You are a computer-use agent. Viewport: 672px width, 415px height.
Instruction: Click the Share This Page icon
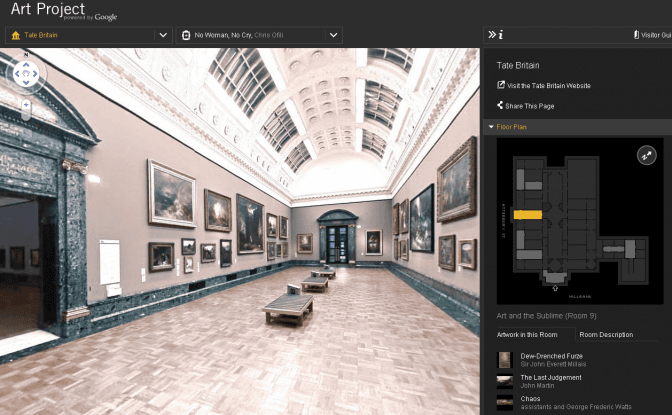[501, 105]
